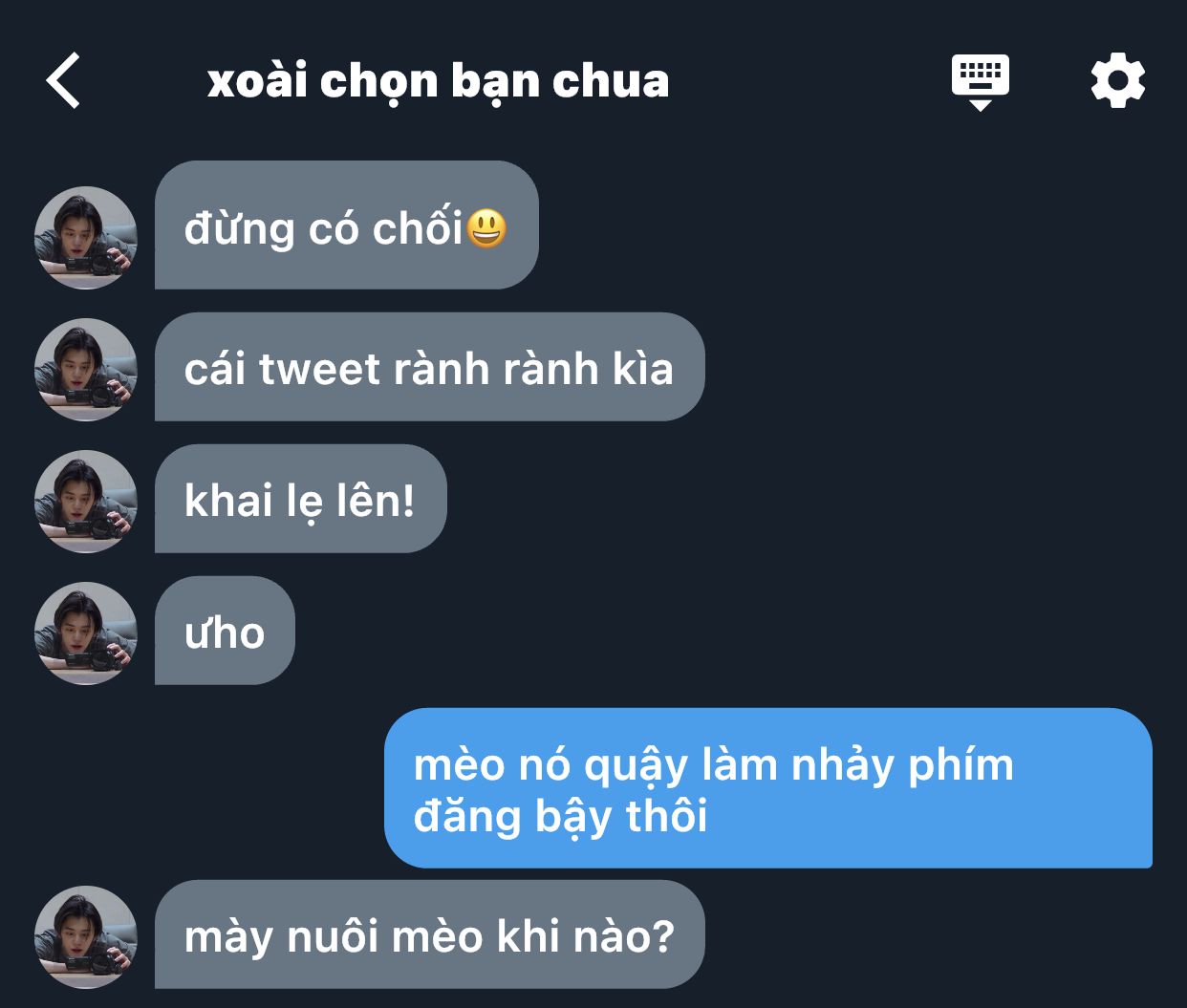Screen dimensions: 1187x1008
Task: Select the blue 'mèo nó quậy' sent message
Action: tap(768, 788)
